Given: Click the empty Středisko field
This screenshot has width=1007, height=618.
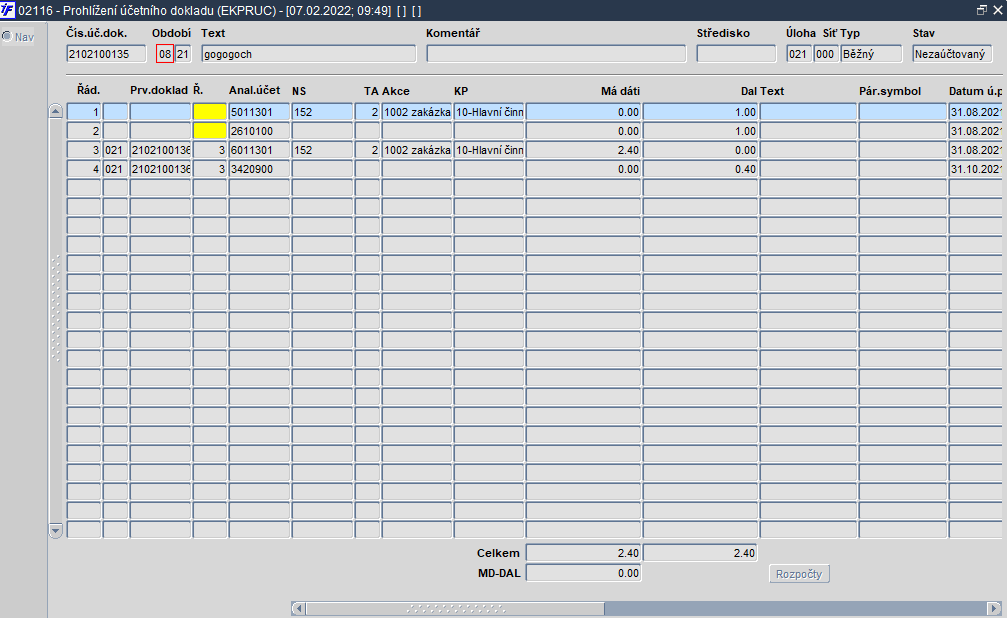Looking at the screenshot, I should coord(736,54).
